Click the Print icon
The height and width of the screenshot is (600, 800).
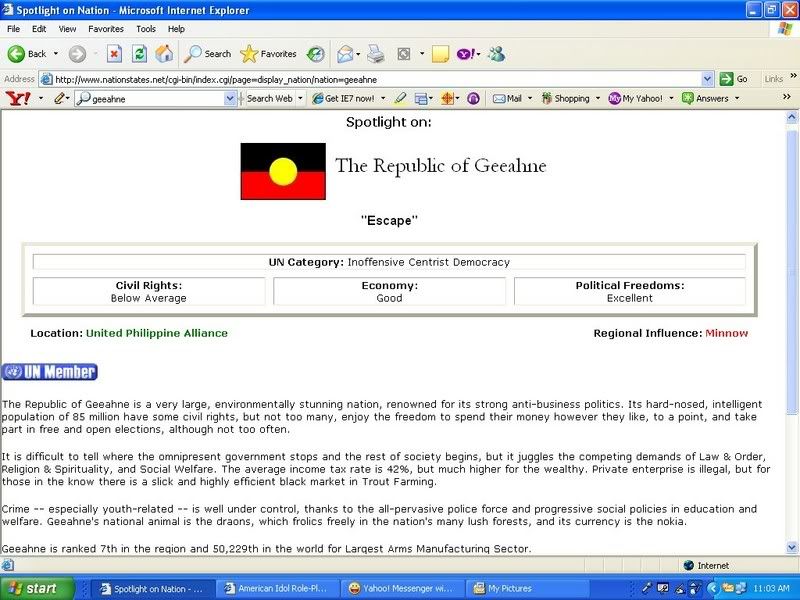tap(375, 54)
